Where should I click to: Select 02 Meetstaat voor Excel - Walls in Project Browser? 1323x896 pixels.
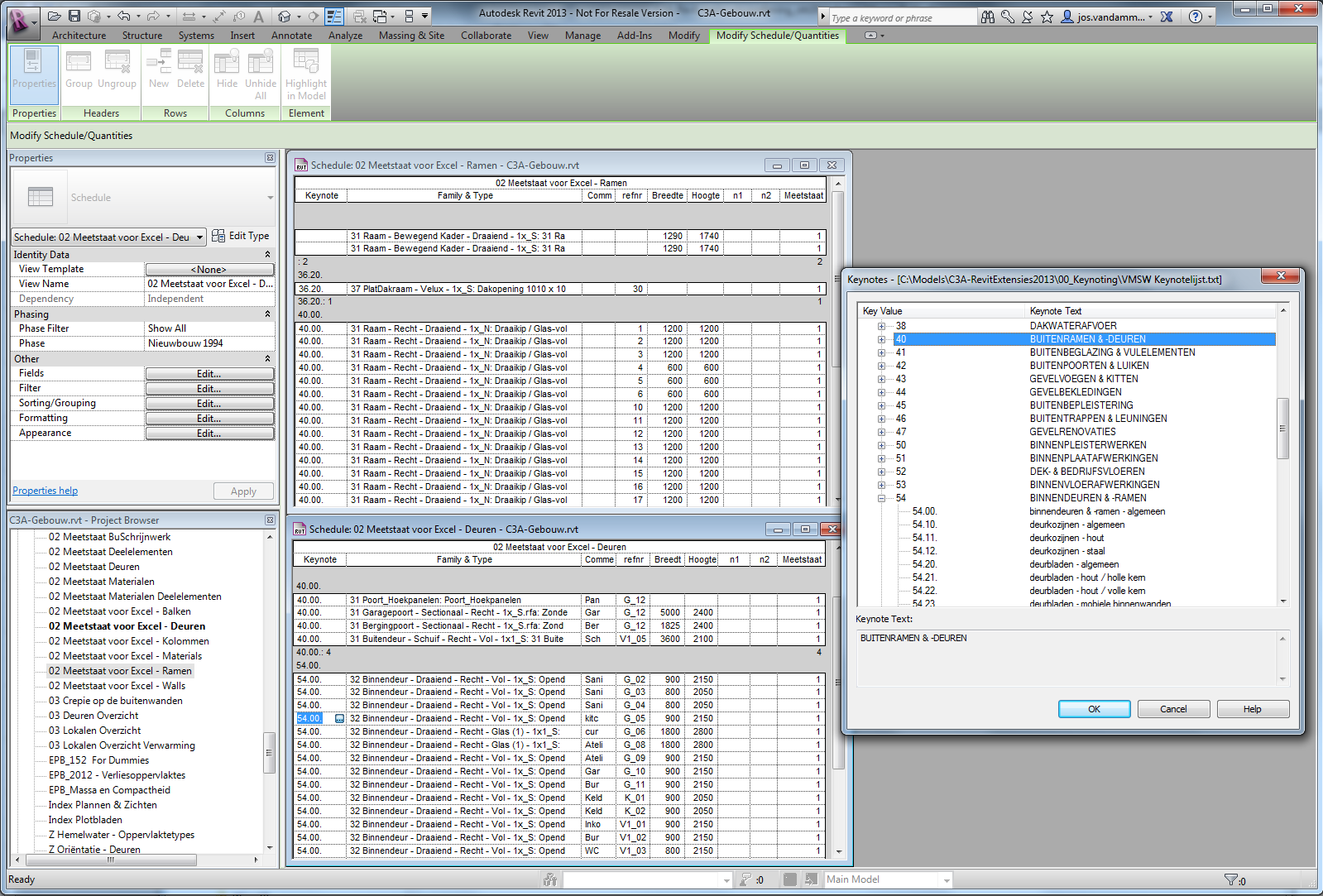click(117, 686)
